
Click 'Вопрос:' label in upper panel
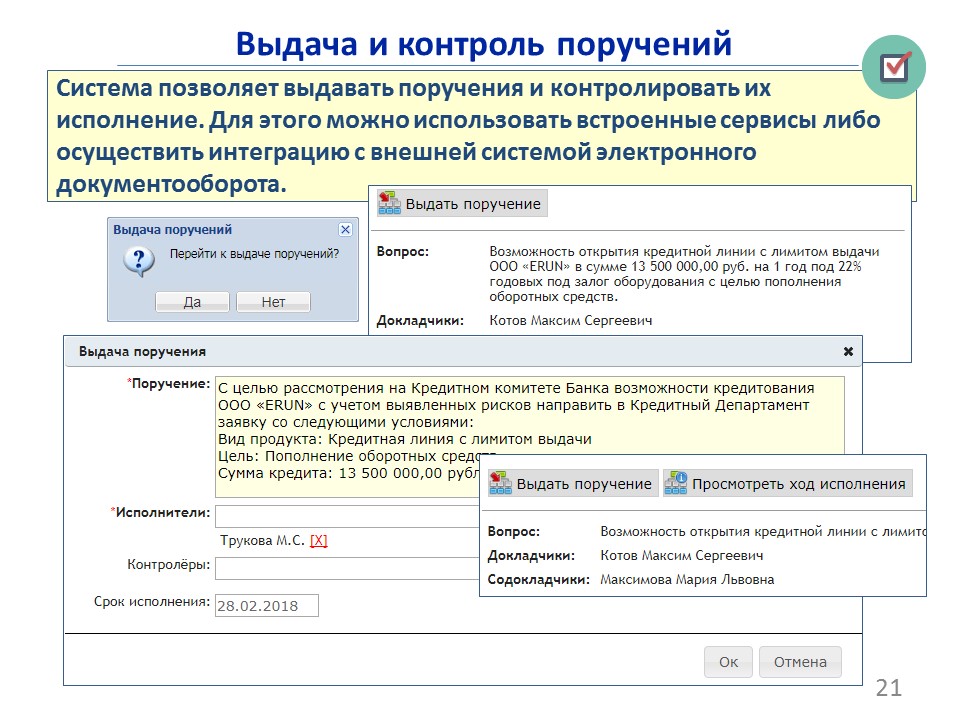403,252
